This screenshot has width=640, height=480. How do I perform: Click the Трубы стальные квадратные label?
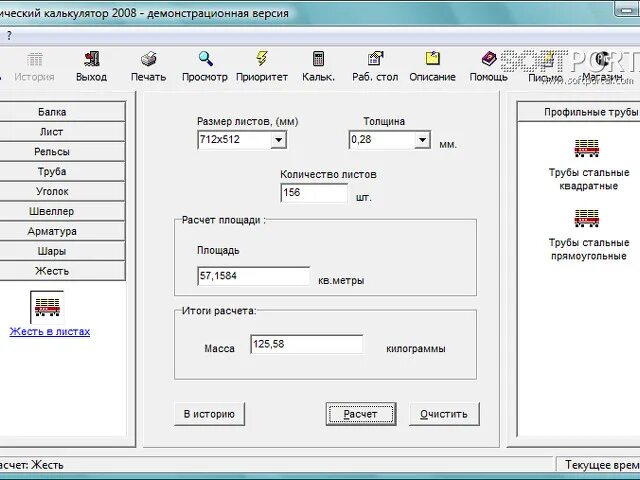[x=589, y=179]
